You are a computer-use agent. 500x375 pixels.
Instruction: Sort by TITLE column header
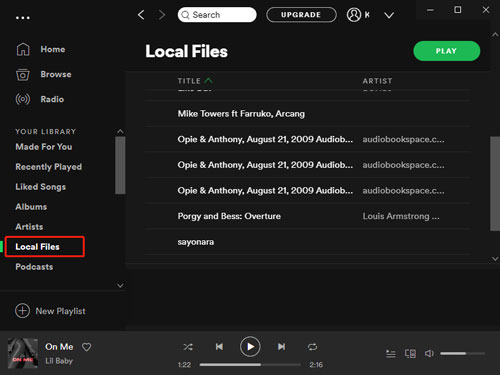pos(189,81)
